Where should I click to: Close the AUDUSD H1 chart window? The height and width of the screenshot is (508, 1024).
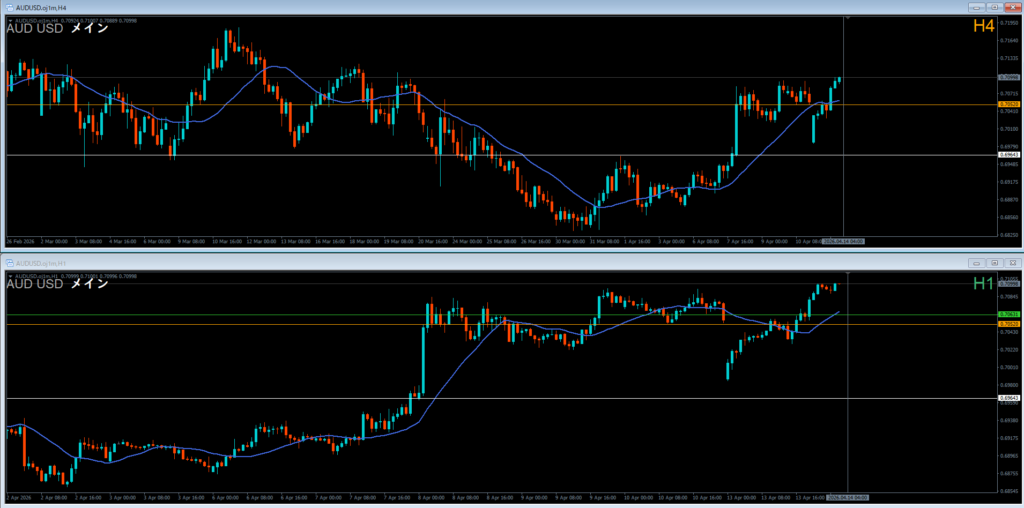1013,262
